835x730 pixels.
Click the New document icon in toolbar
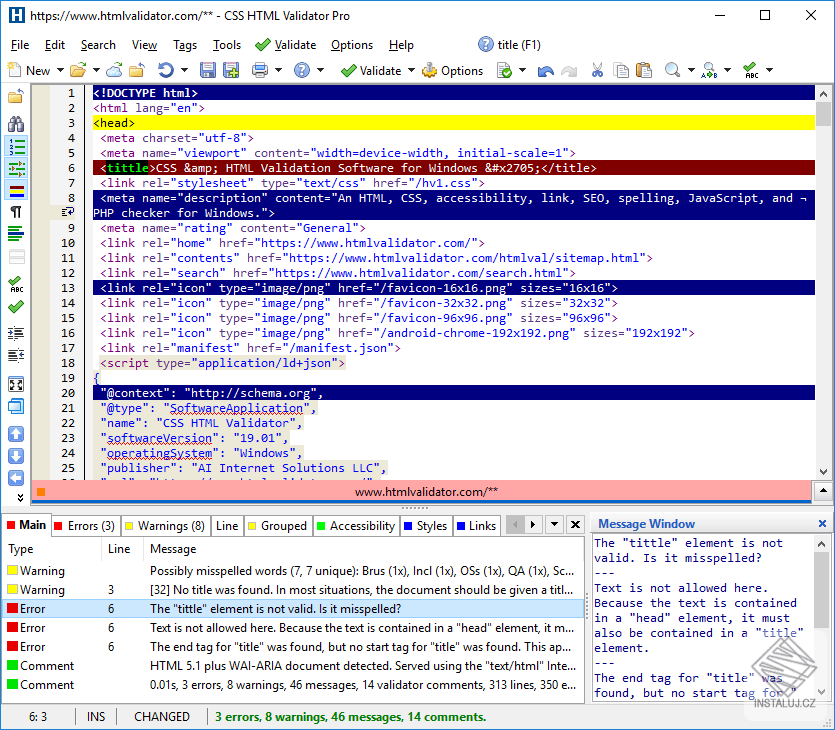pyautogui.click(x=14, y=70)
